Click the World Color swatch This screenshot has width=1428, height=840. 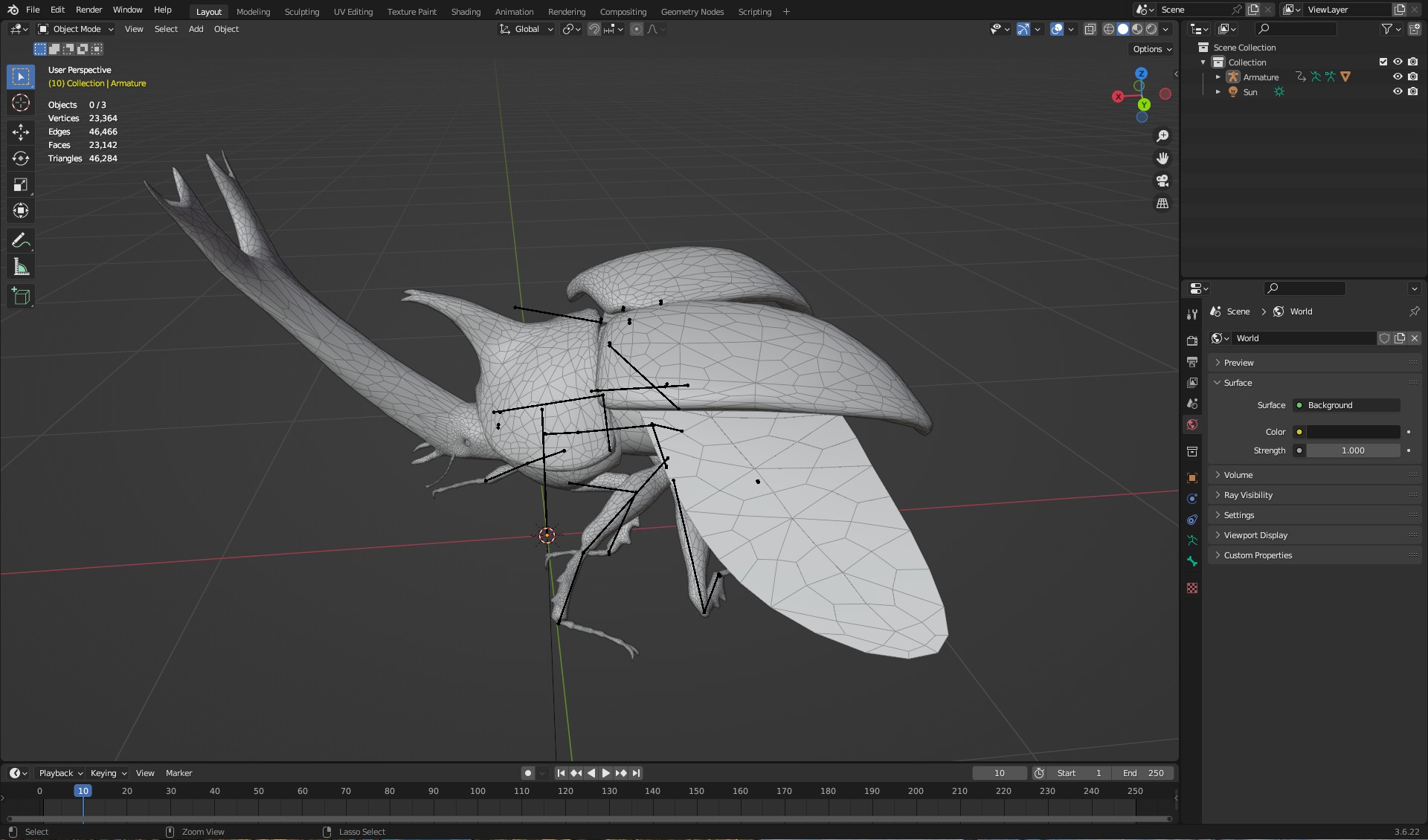point(1353,432)
